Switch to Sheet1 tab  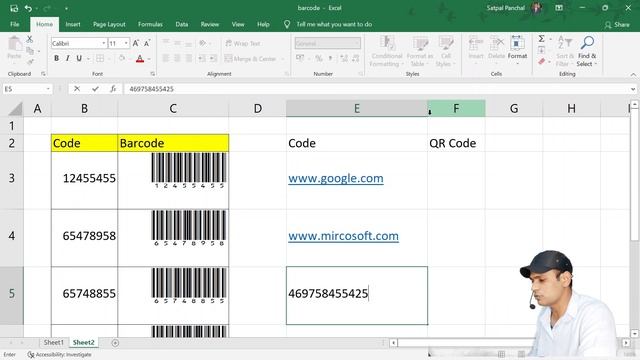click(54, 342)
